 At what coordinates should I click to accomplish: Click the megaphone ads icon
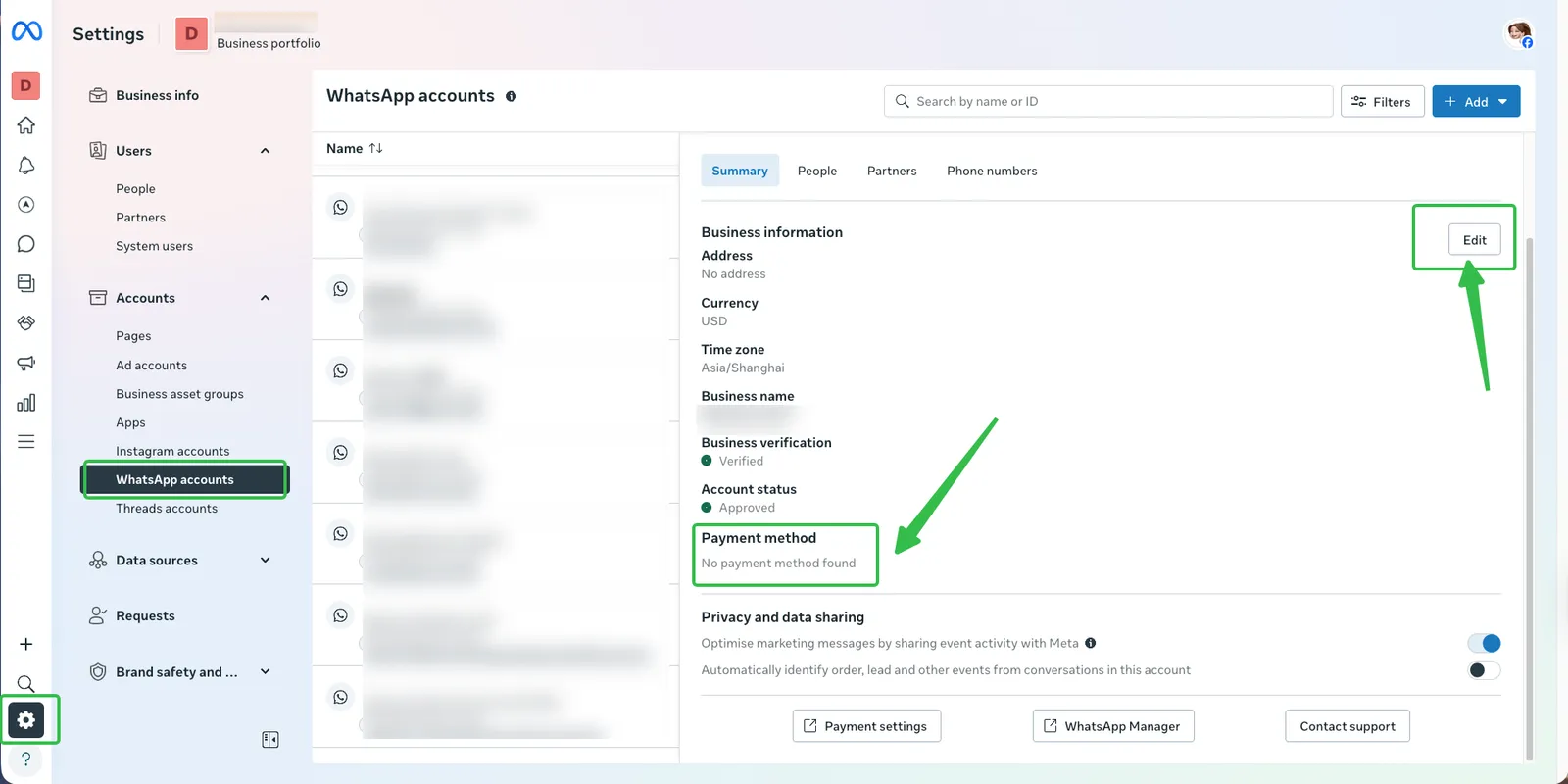click(x=26, y=363)
